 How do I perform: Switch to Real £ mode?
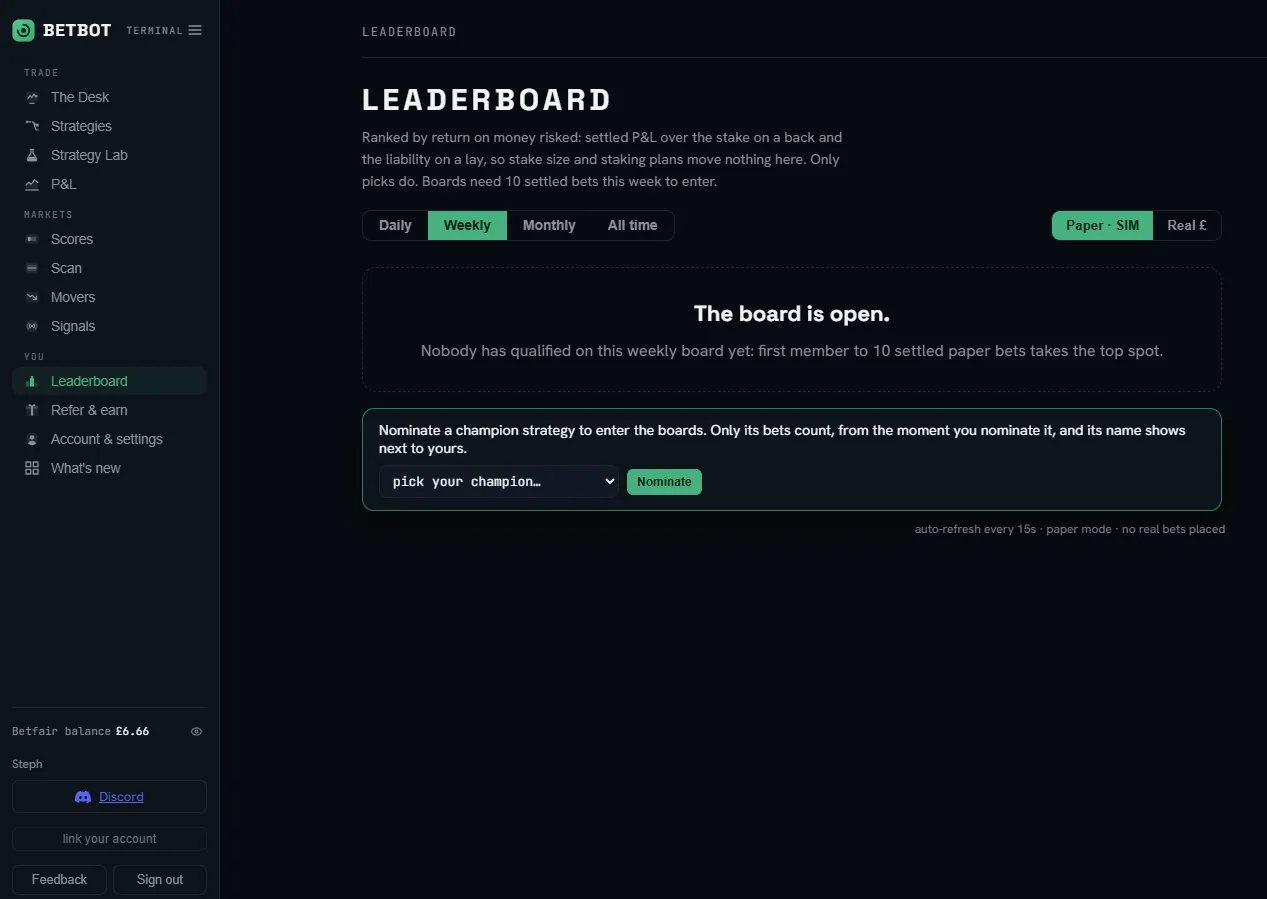coord(1187,225)
